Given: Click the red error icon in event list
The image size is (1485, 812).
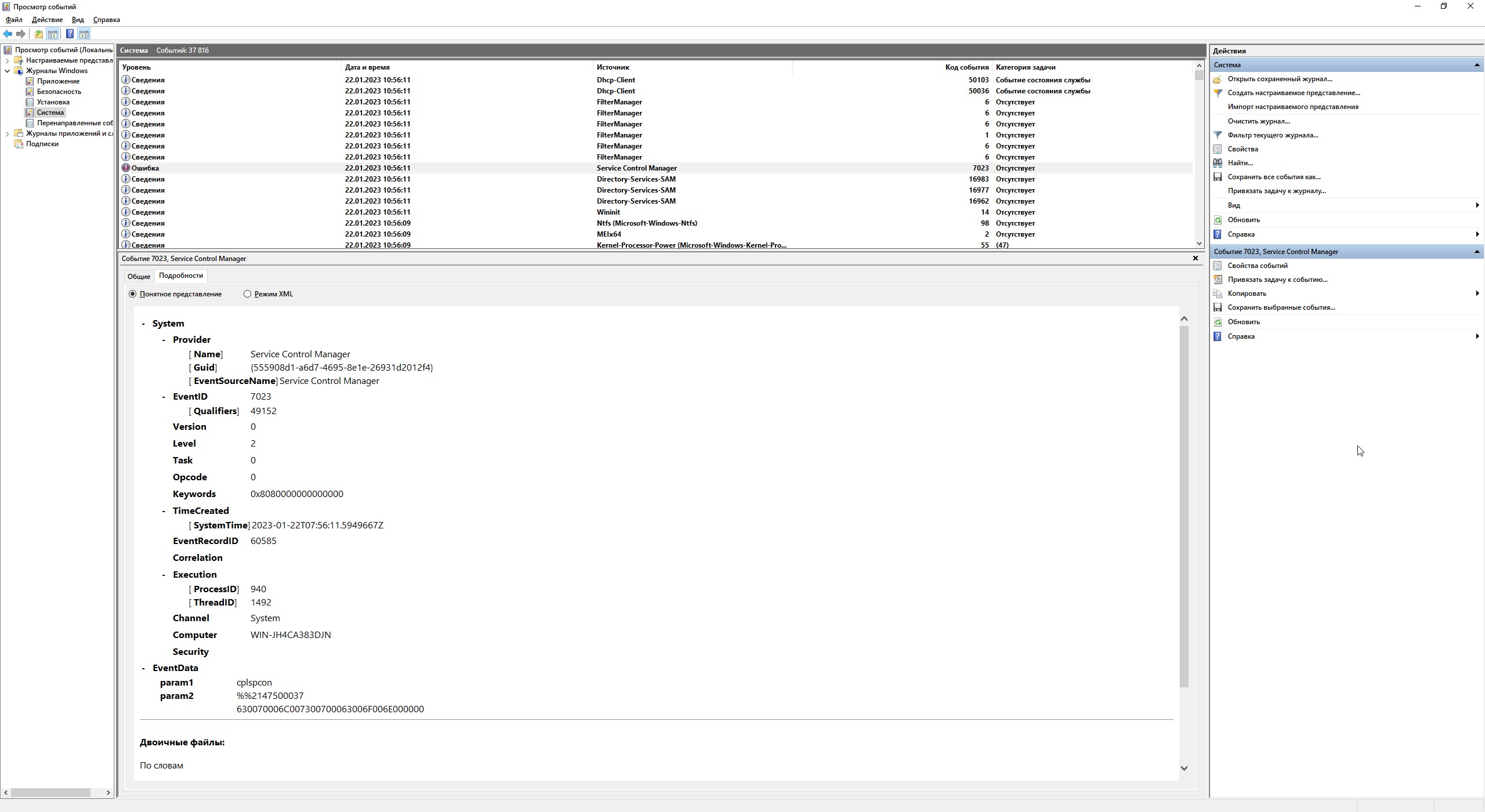Looking at the screenshot, I should tap(126, 168).
